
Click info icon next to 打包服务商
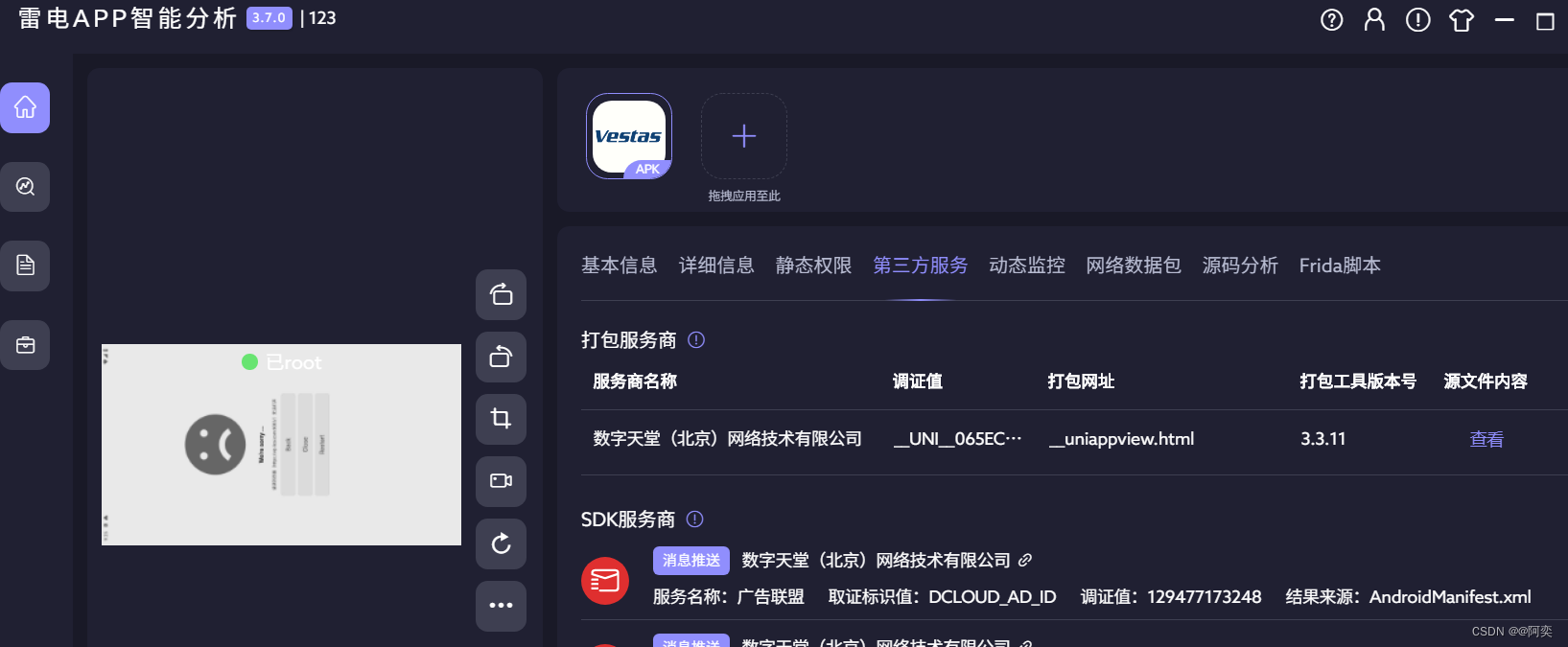tap(696, 339)
